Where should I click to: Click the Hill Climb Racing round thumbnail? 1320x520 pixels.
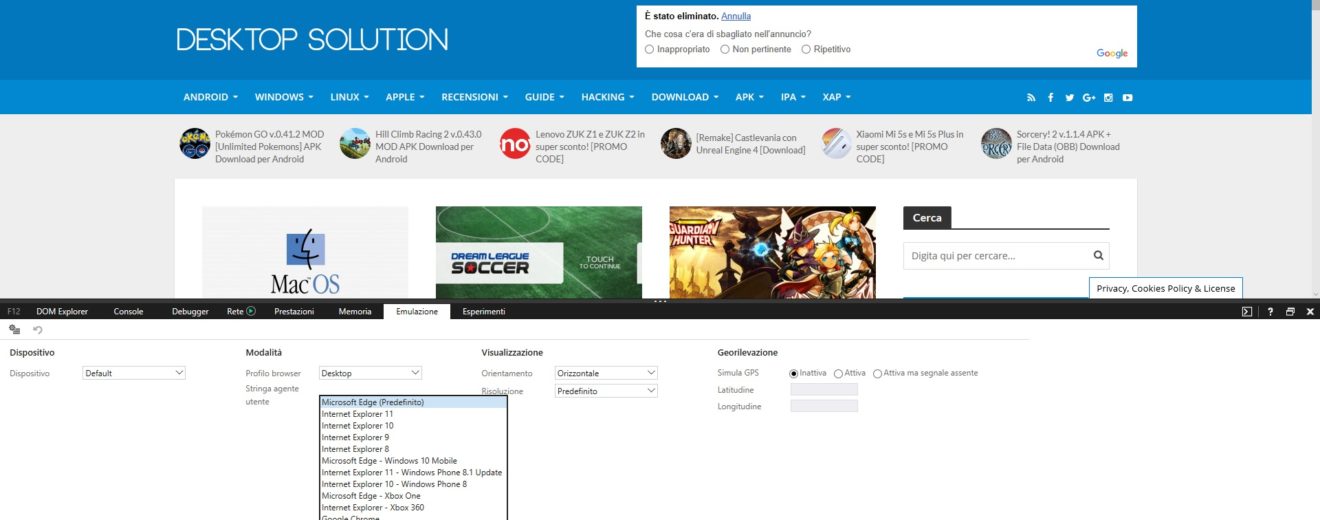(355, 143)
